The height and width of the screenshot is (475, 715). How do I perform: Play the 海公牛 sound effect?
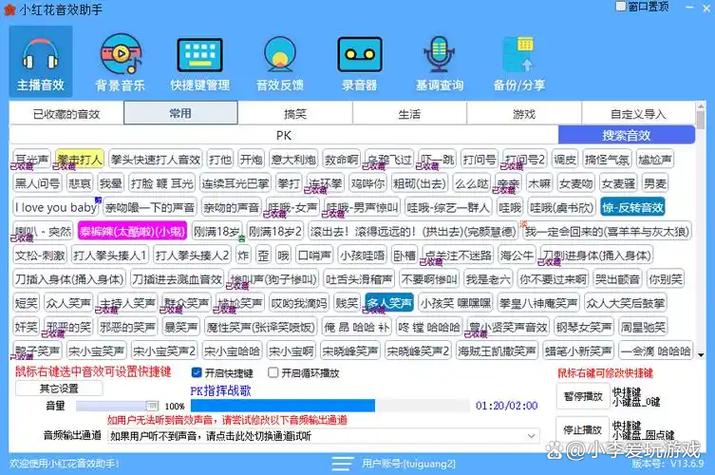(x=517, y=255)
